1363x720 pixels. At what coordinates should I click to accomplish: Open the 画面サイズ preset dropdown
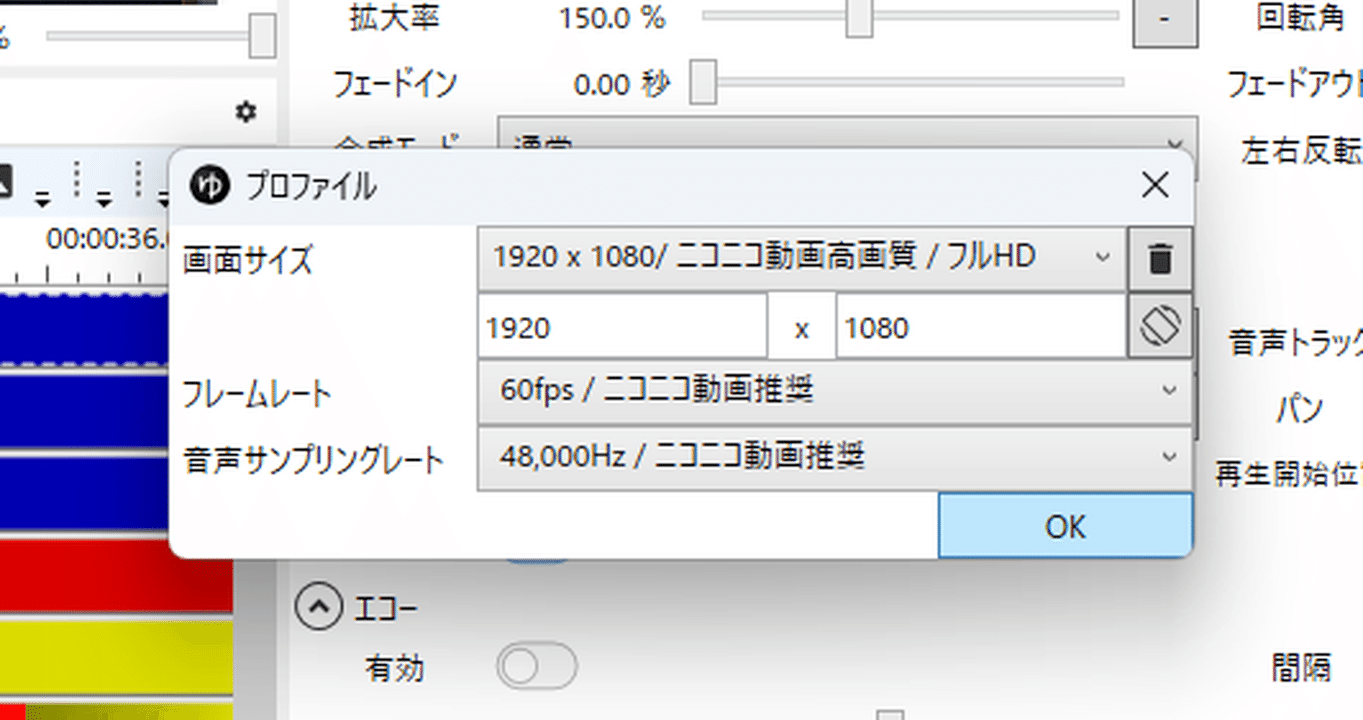802,258
